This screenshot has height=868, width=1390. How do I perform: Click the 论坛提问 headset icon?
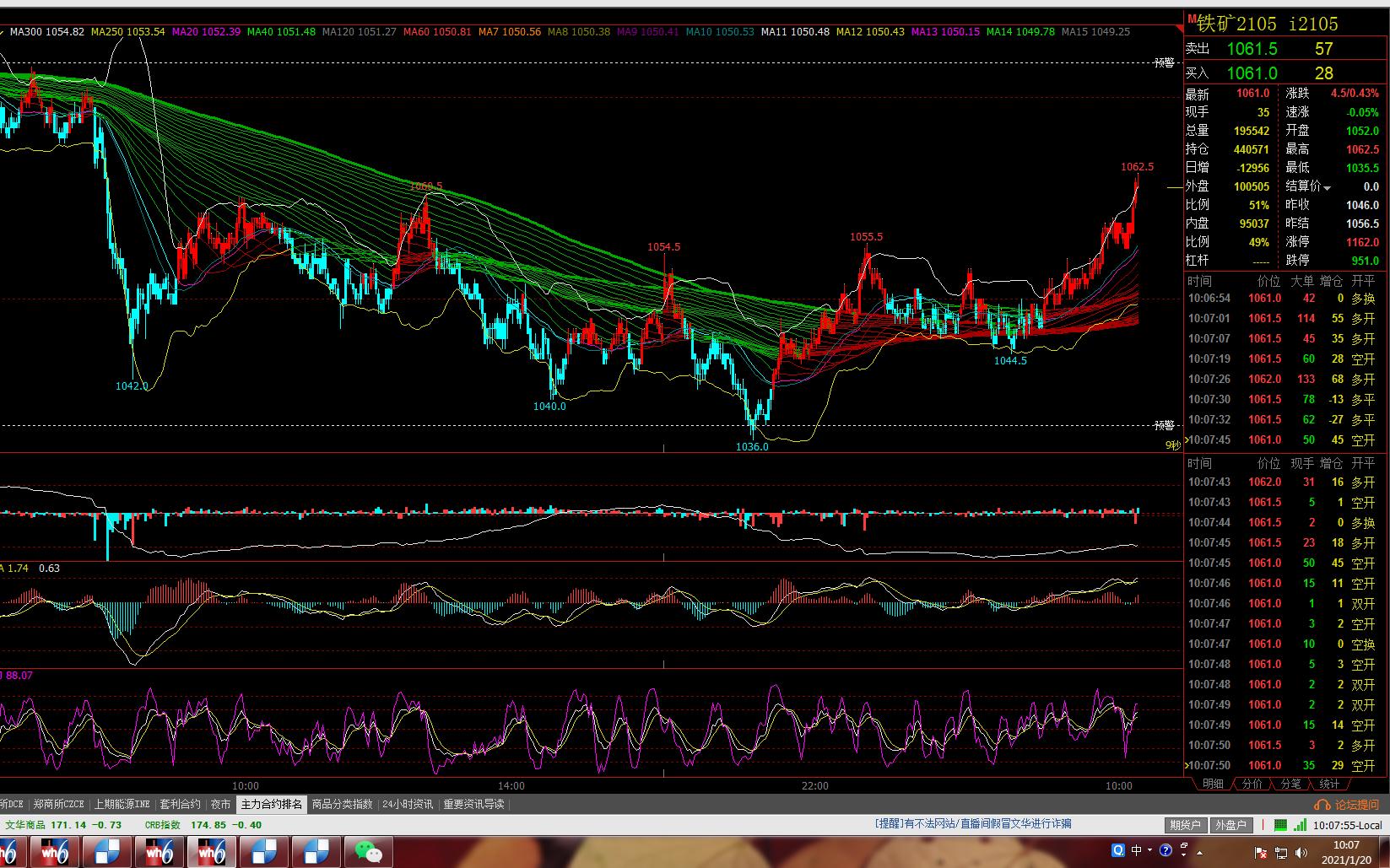1323,805
